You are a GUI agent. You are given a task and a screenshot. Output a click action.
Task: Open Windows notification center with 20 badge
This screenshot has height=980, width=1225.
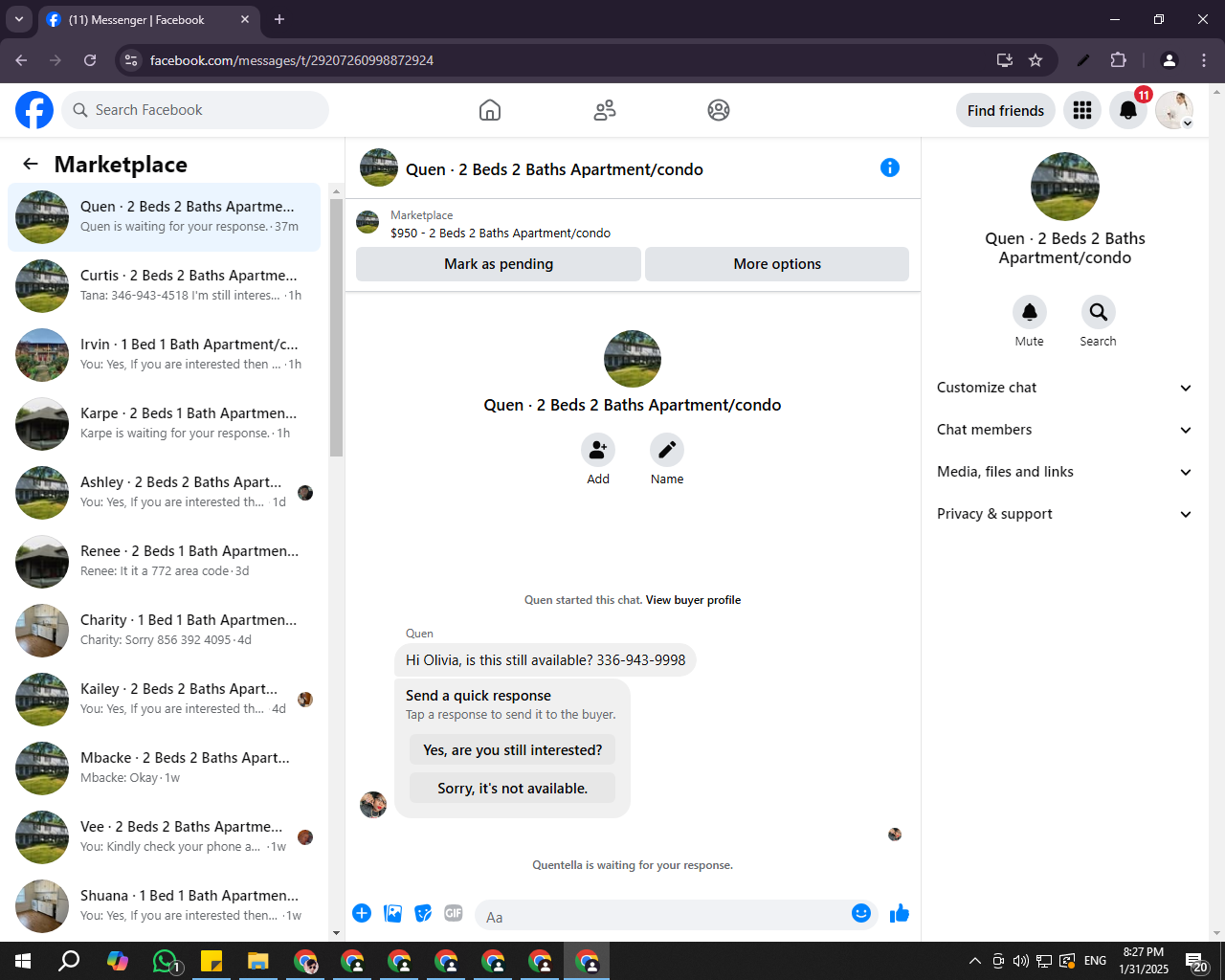(x=1196, y=962)
